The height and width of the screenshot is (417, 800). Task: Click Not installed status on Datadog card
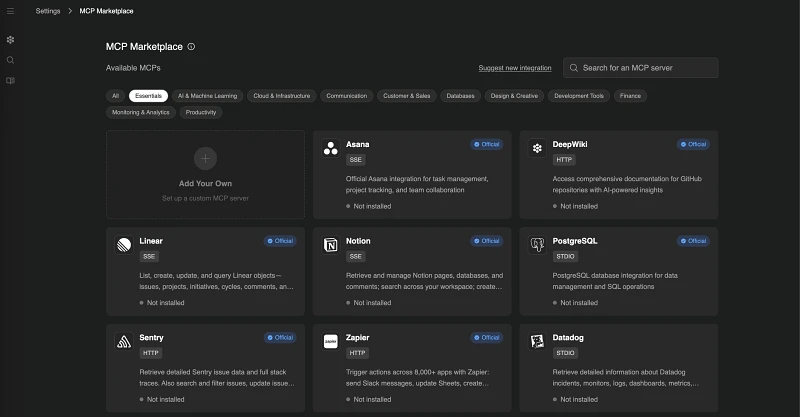click(x=576, y=399)
